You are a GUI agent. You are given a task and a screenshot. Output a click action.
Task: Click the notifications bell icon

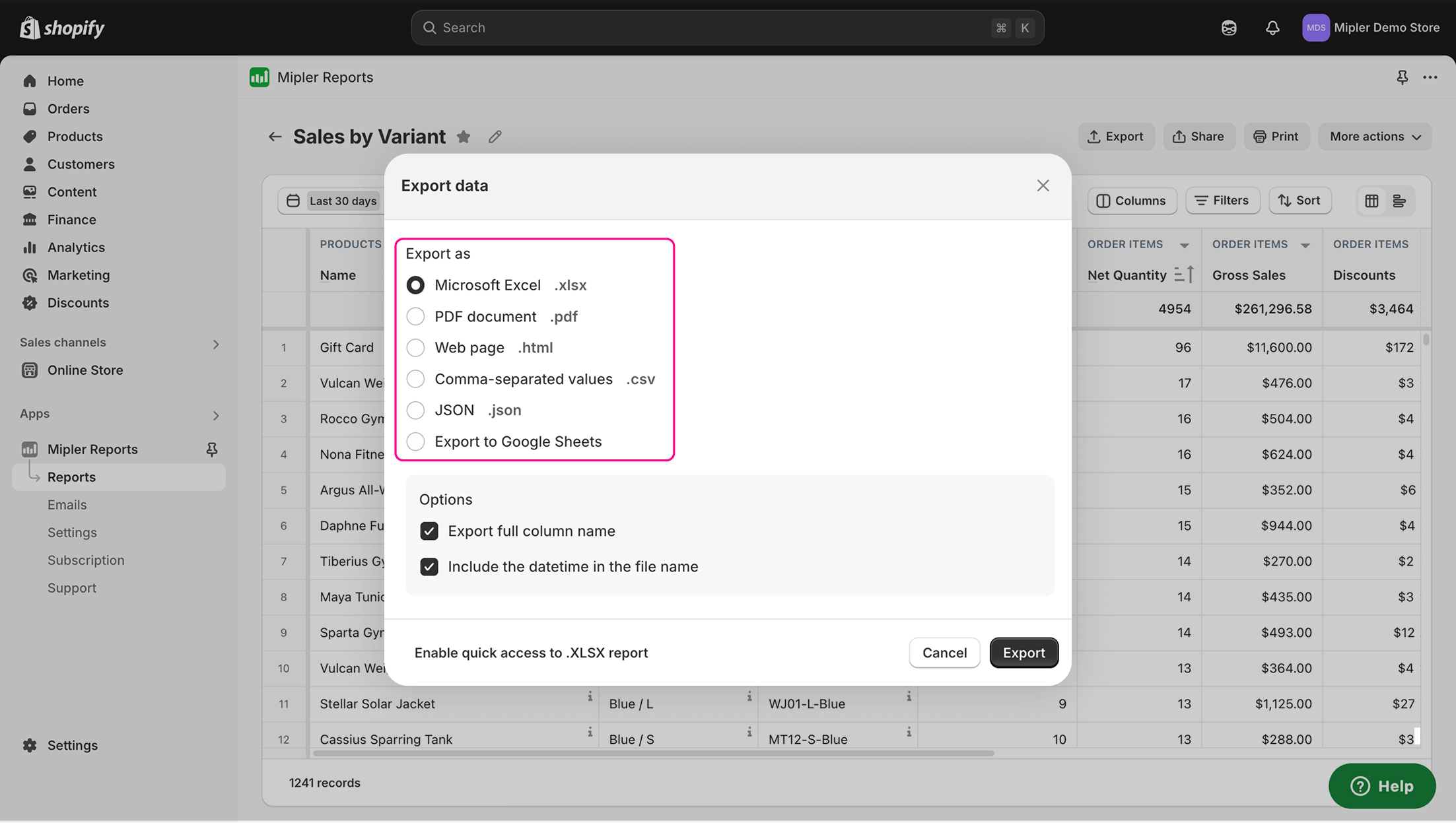point(1272,28)
